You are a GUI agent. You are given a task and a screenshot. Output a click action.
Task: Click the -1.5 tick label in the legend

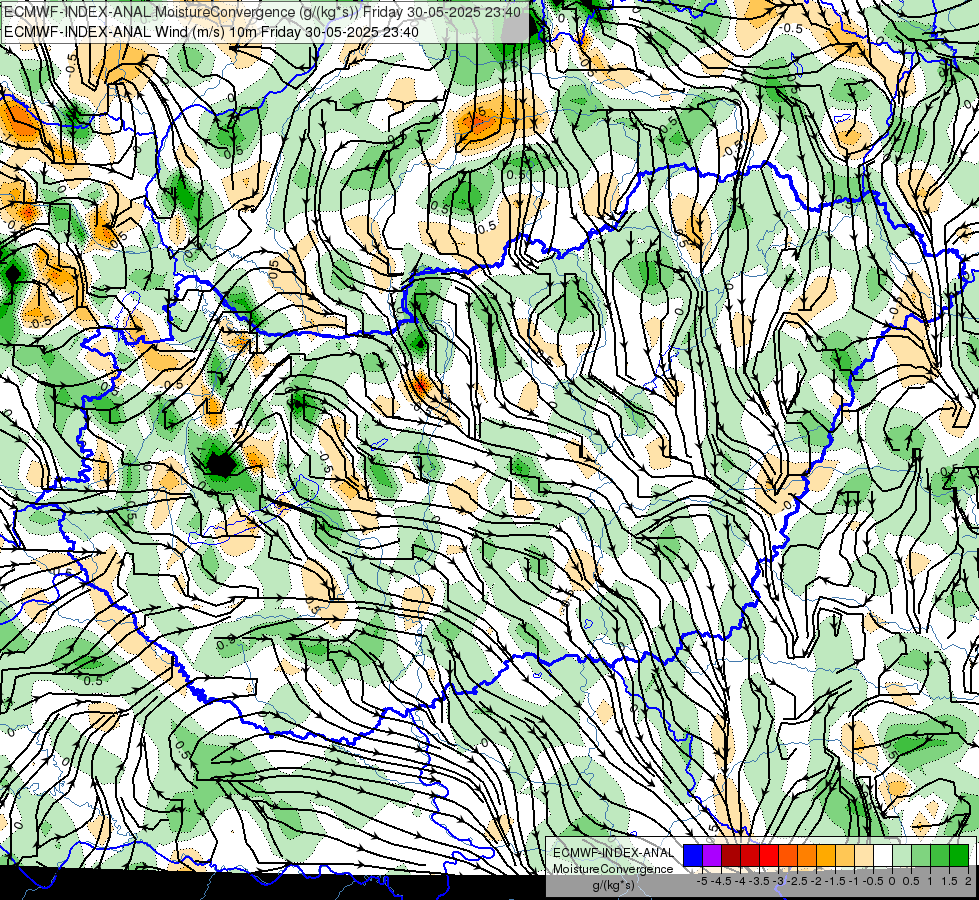835,881
